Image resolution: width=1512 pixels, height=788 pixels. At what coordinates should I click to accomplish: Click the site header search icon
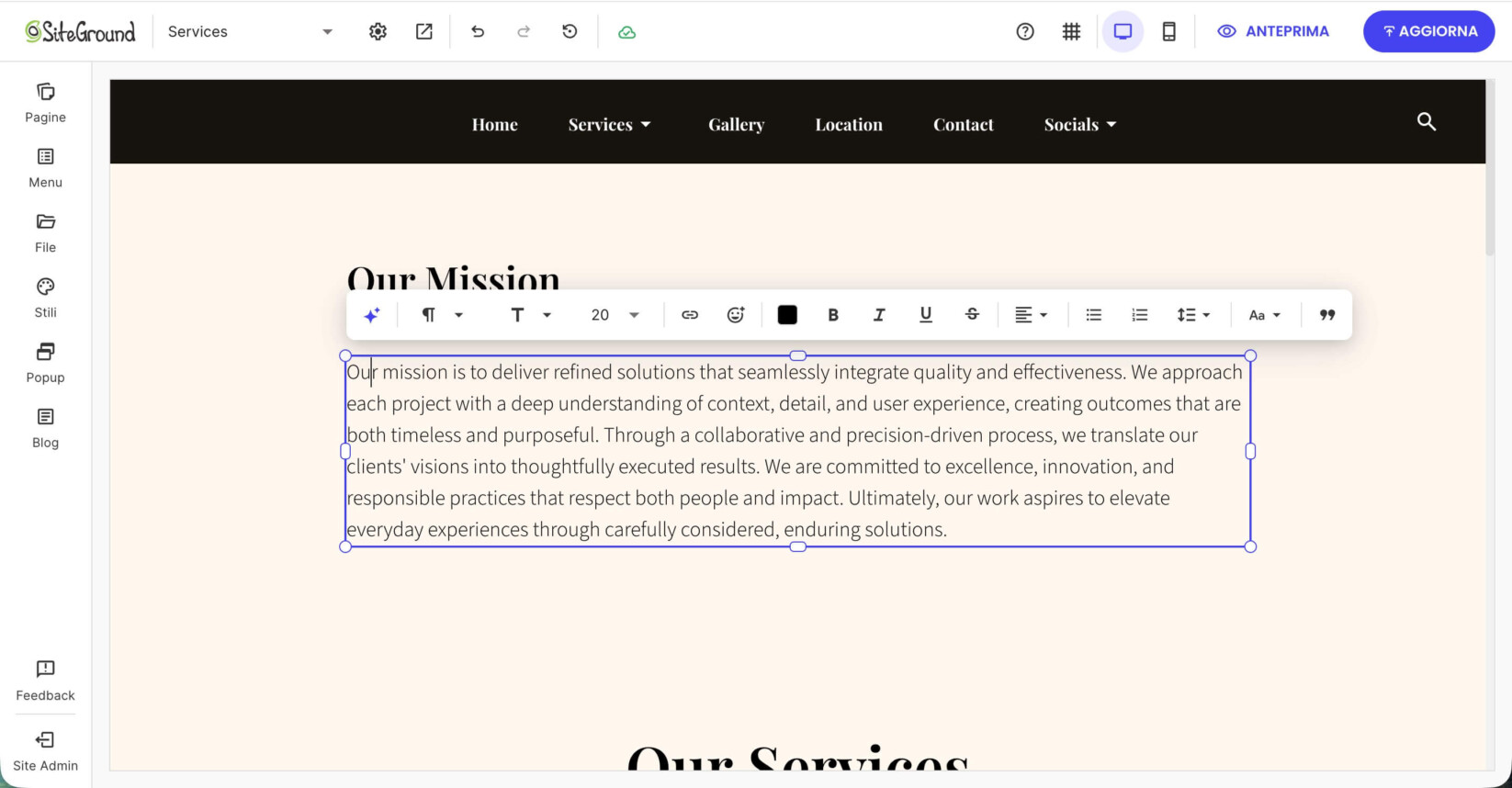1426,121
